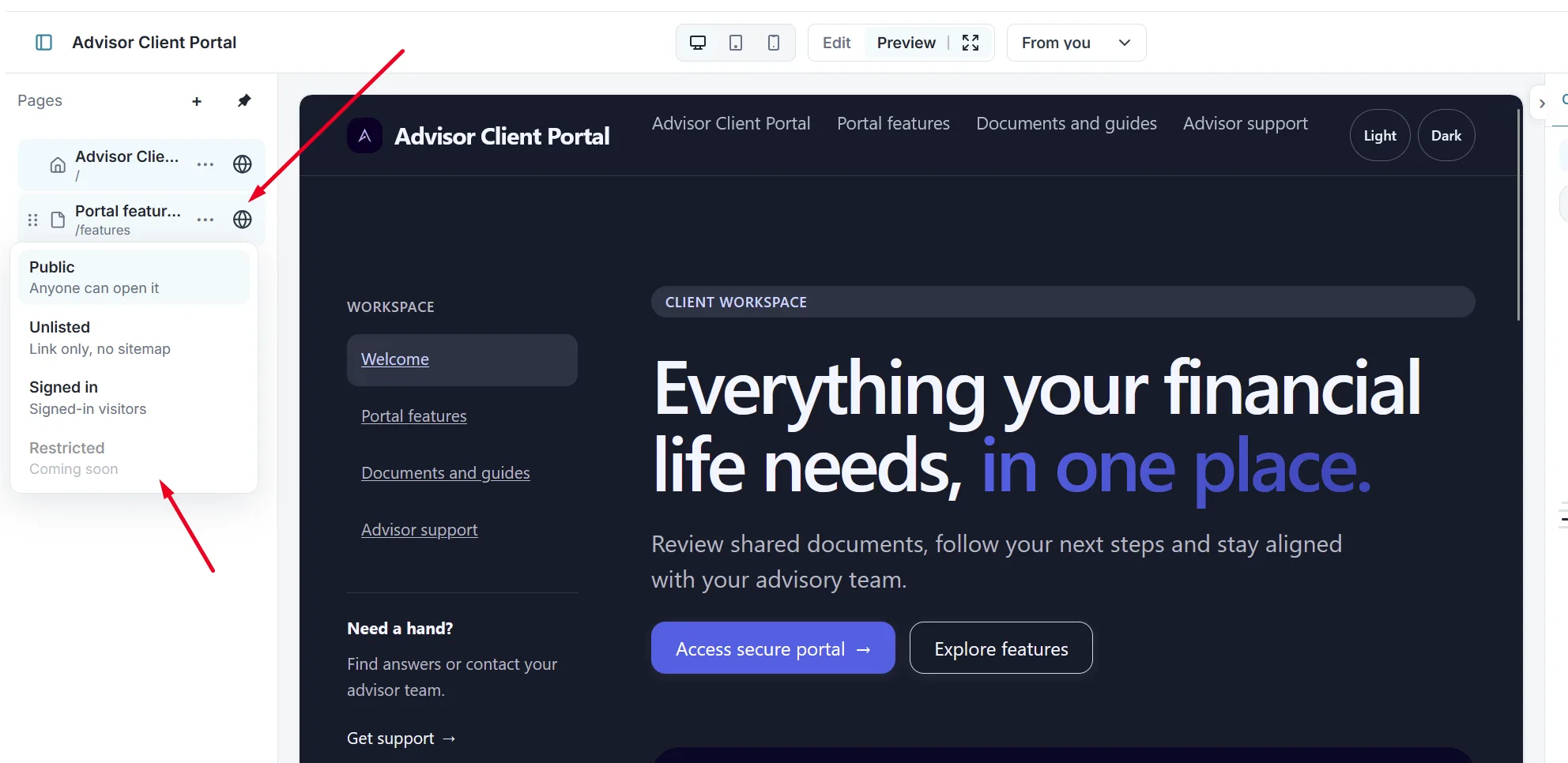This screenshot has width=1568, height=763.
Task: Click the pin icon in Pages header
Action: coord(244,100)
